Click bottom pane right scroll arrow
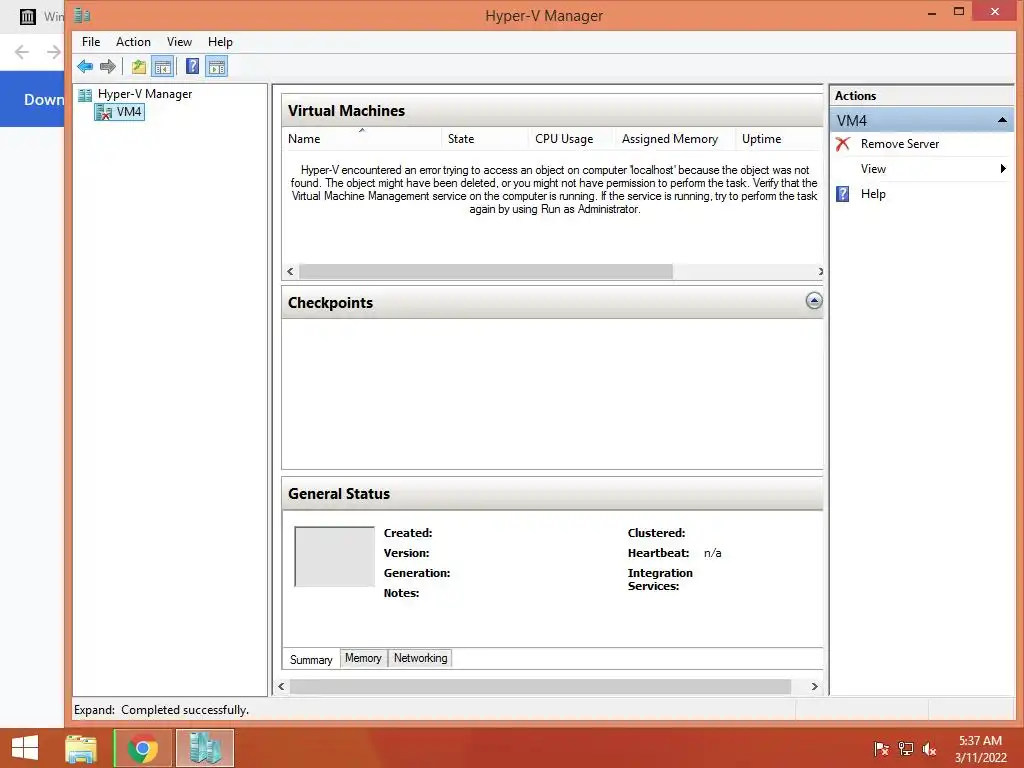Viewport: 1024px width, 768px height. coord(814,686)
